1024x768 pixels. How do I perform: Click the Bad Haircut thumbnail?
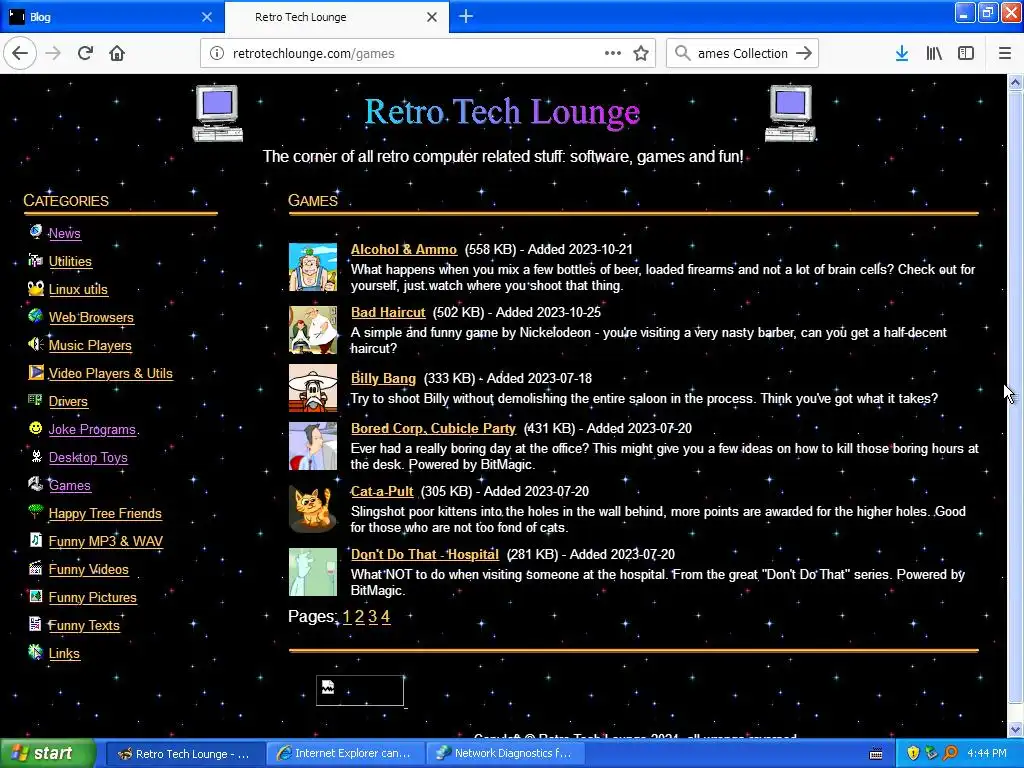click(x=313, y=330)
